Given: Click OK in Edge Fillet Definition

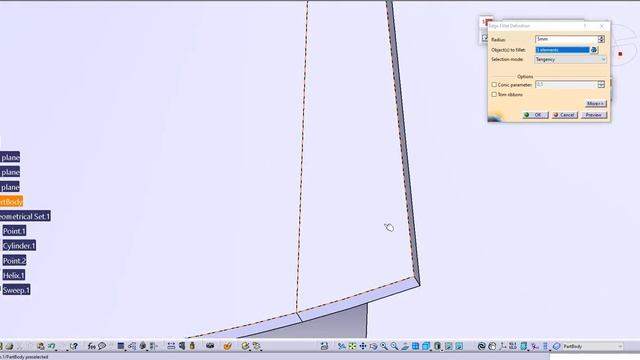Looking at the screenshot, I should (536, 115).
